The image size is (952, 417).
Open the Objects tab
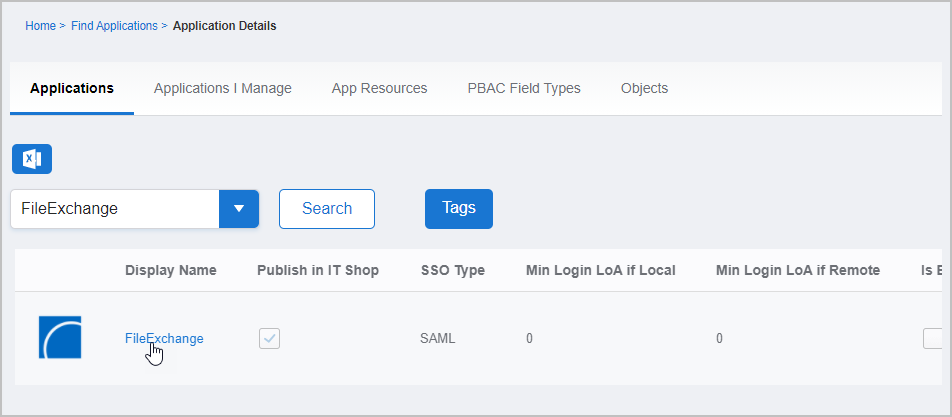644,88
